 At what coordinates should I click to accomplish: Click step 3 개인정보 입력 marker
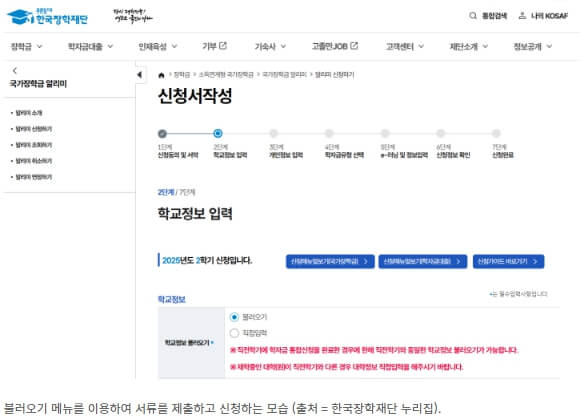pyautogui.click(x=273, y=133)
